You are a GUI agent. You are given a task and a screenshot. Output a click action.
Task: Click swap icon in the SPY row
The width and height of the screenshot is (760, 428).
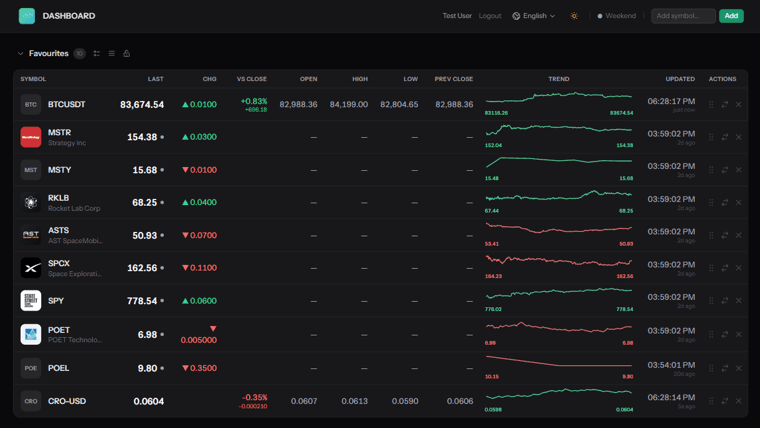tap(725, 301)
